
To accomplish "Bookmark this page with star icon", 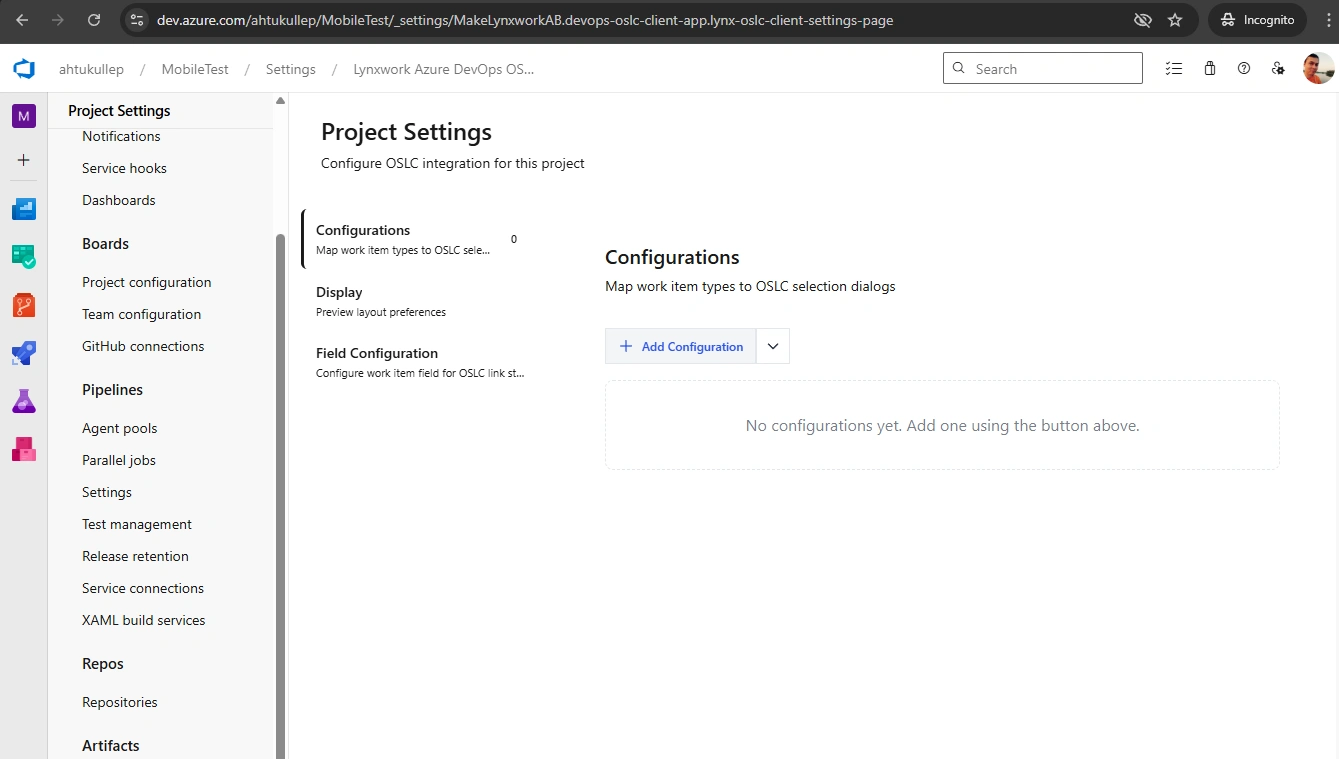I will click(x=1175, y=20).
